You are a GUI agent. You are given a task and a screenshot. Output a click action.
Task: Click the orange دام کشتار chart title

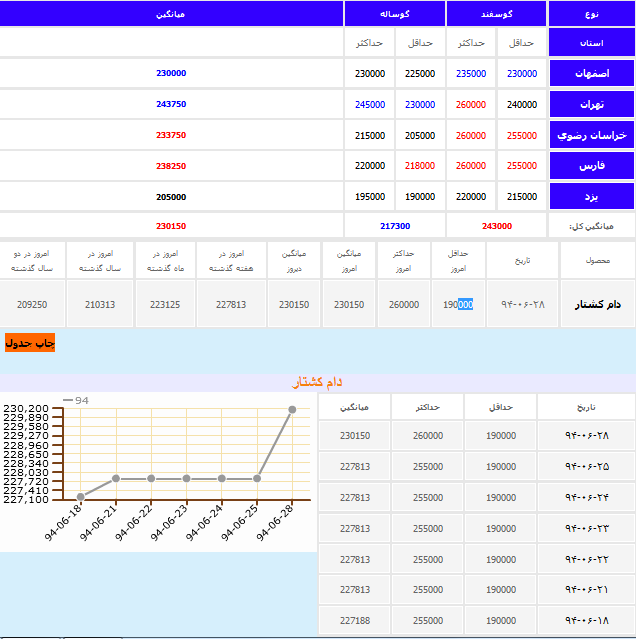(317, 382)
